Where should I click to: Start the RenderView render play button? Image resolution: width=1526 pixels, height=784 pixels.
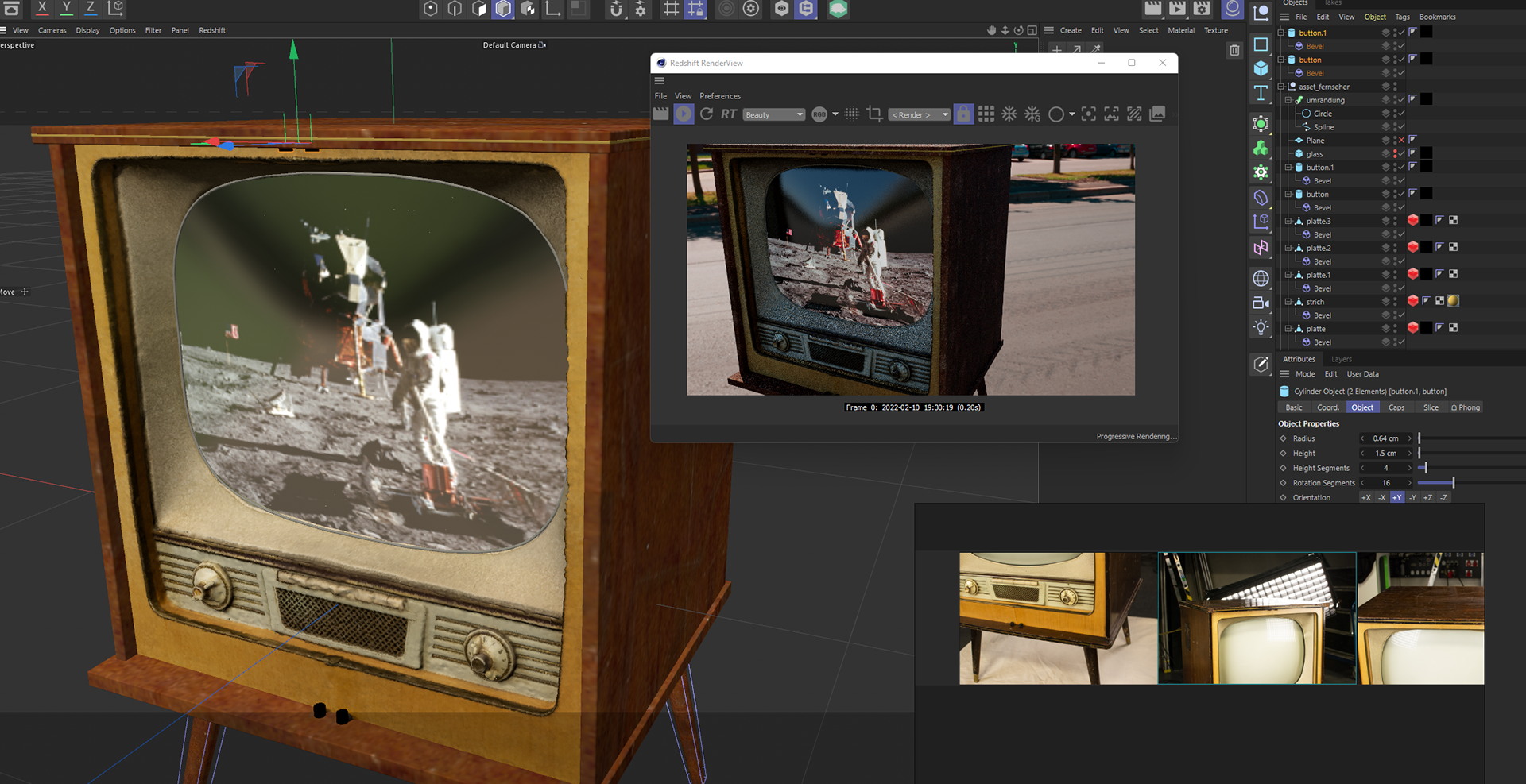coord(684,114)
